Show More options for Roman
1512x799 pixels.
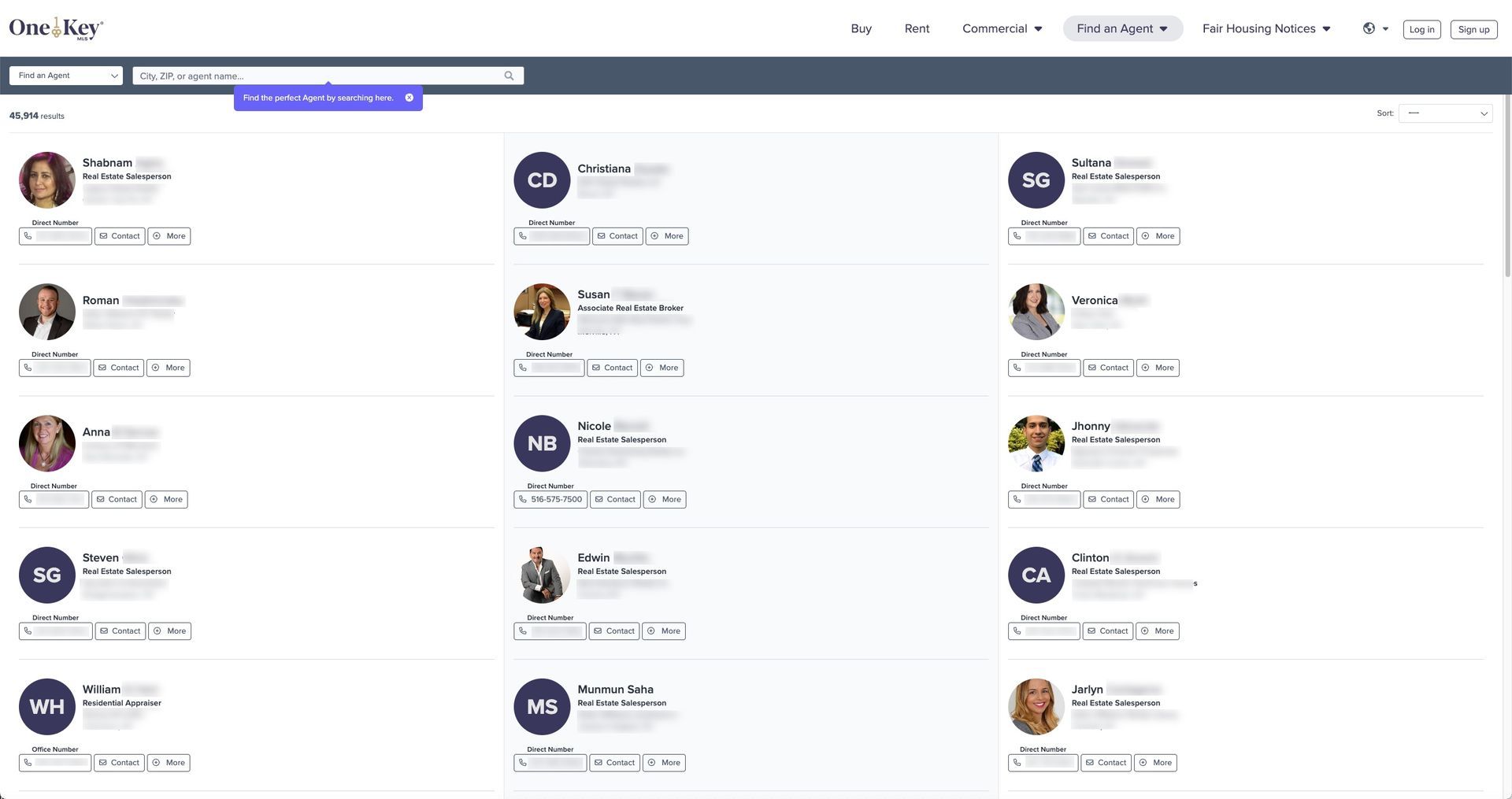tap(169, 368)
